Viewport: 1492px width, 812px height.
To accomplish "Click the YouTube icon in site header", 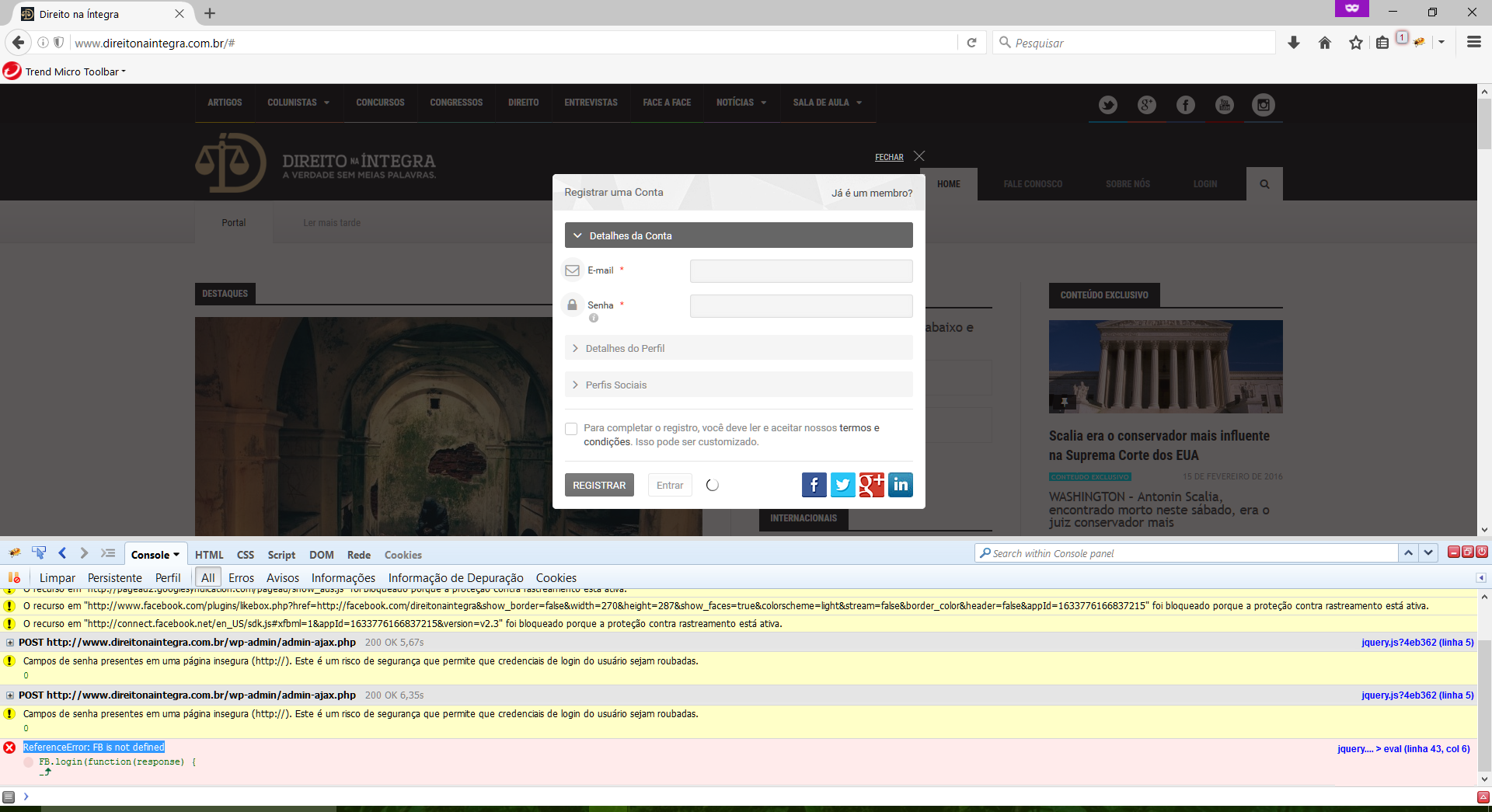I will 1225,105.
